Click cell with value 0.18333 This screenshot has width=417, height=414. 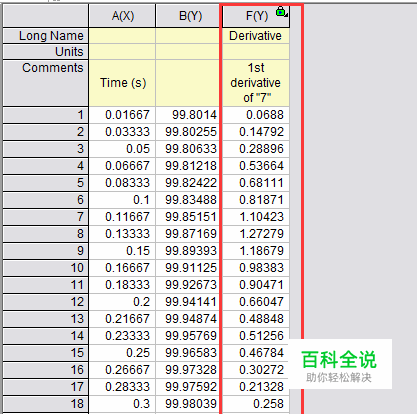(x=122, y=285)
